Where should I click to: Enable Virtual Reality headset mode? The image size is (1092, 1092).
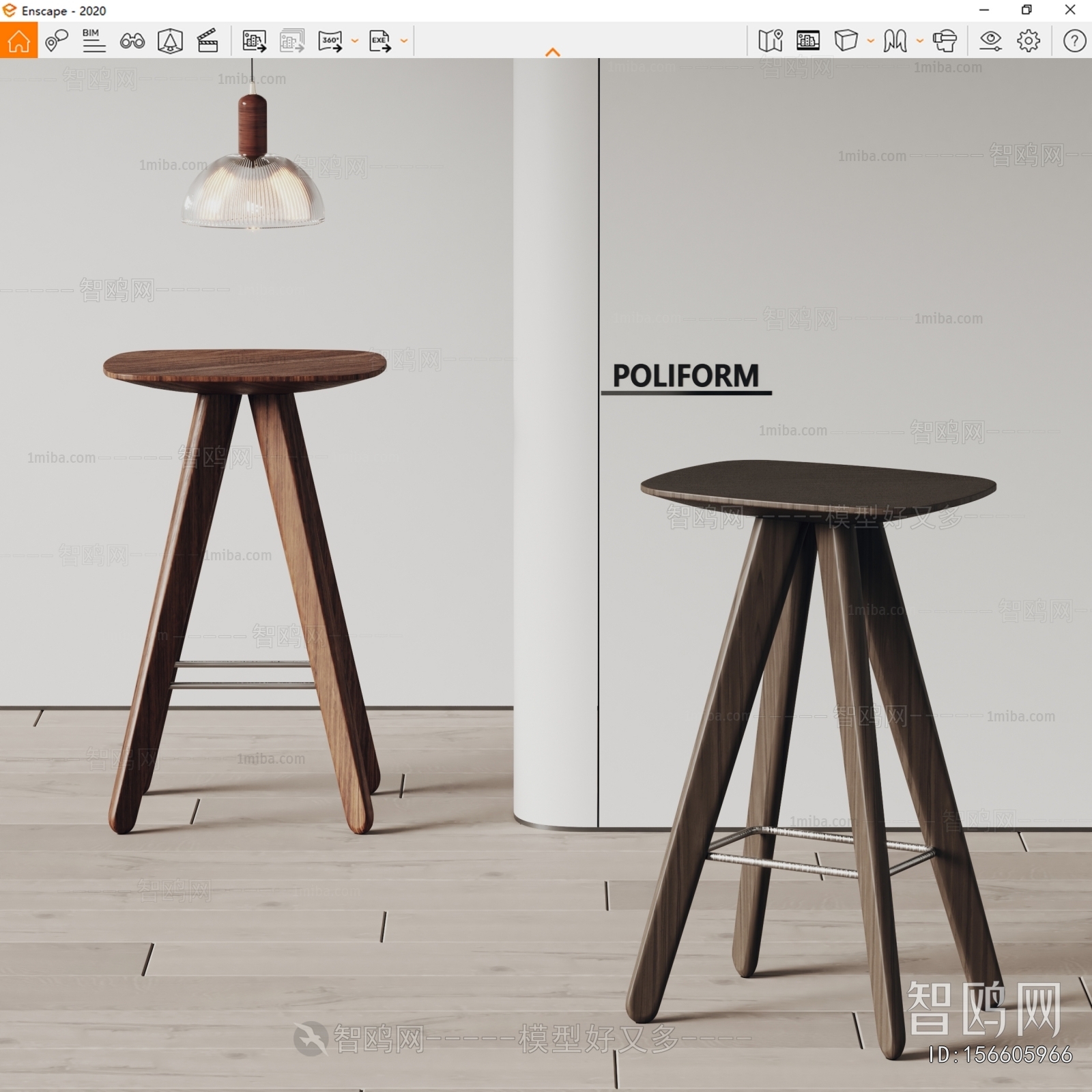pos(945,41)
